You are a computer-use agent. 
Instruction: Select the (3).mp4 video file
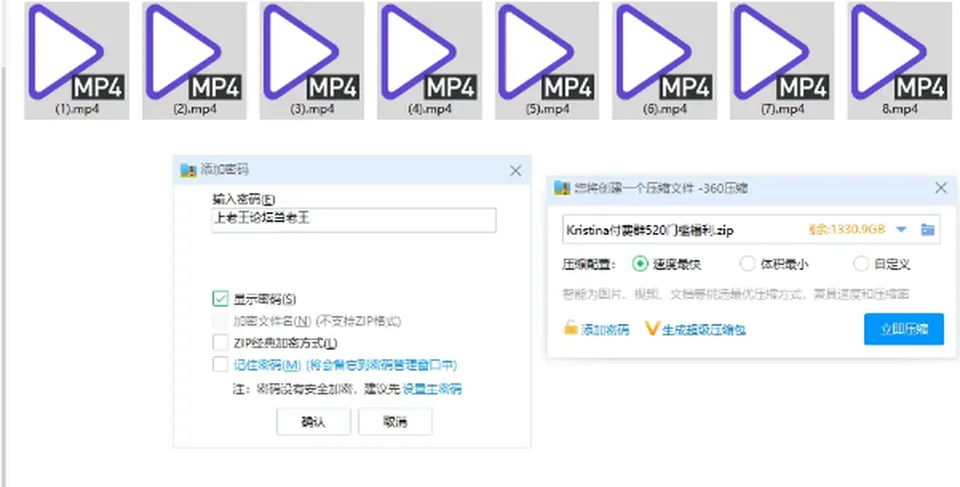tap(312, 60)
